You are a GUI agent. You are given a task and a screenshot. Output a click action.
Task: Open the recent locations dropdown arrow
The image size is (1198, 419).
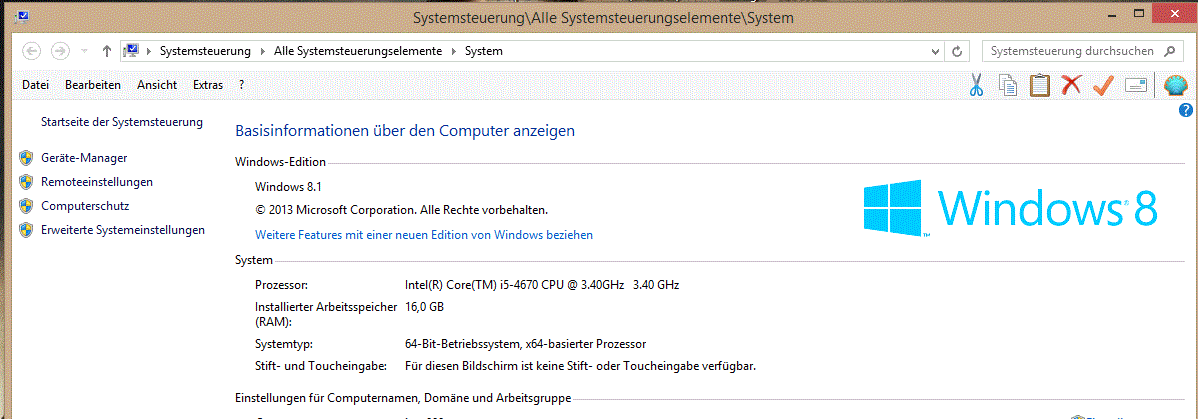click(x=84, y=51)
